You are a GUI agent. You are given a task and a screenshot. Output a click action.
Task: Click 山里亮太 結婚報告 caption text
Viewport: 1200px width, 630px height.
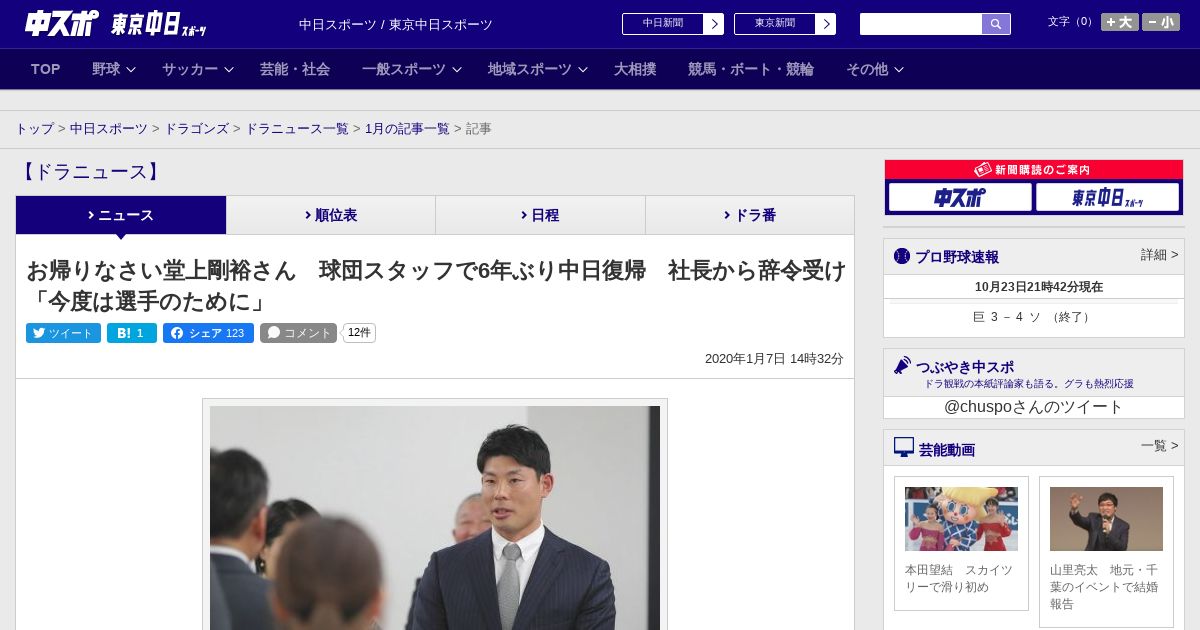[1105, 587]
